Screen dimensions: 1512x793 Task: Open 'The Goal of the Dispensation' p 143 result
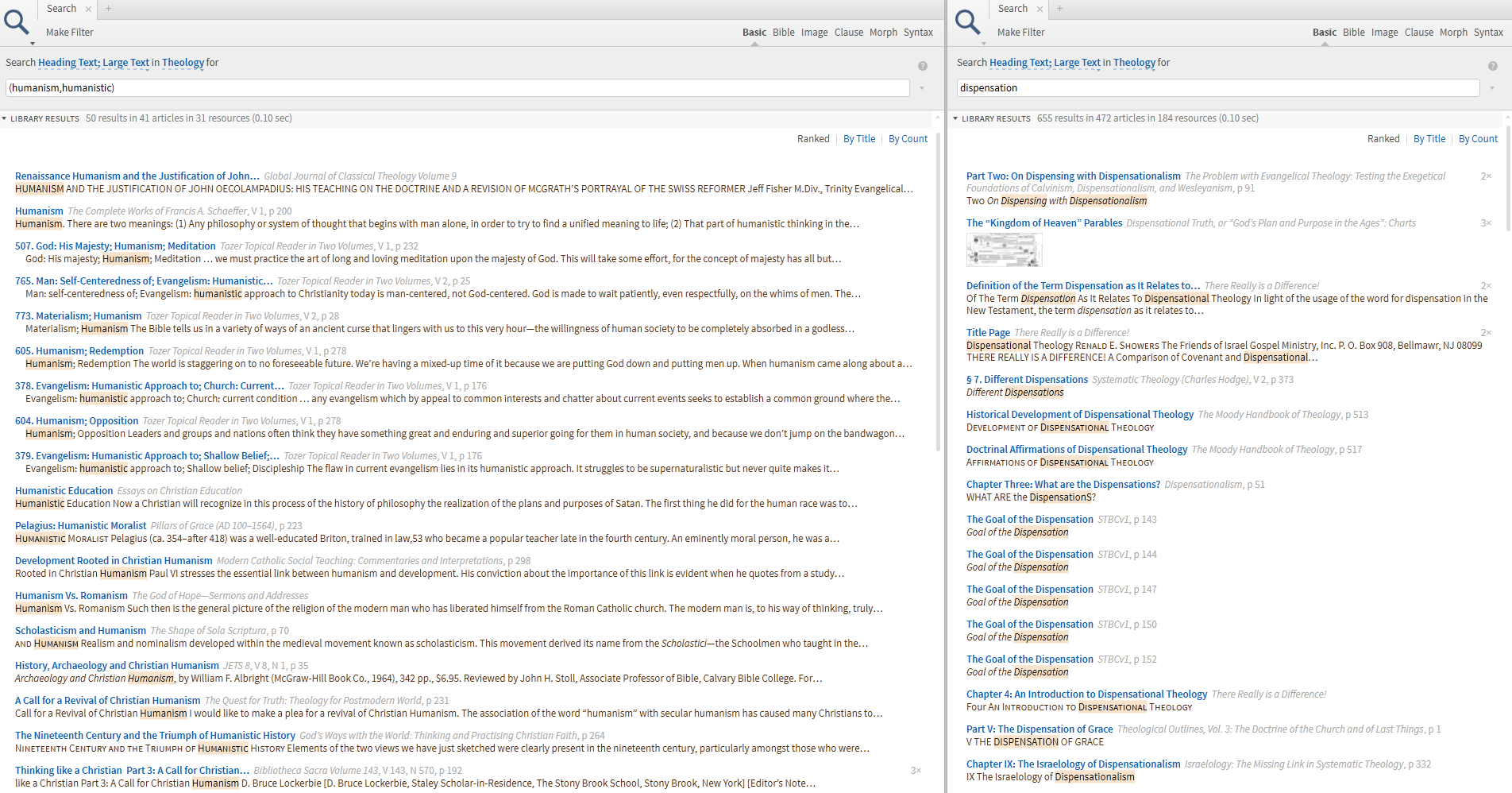tap(1030, 520)
